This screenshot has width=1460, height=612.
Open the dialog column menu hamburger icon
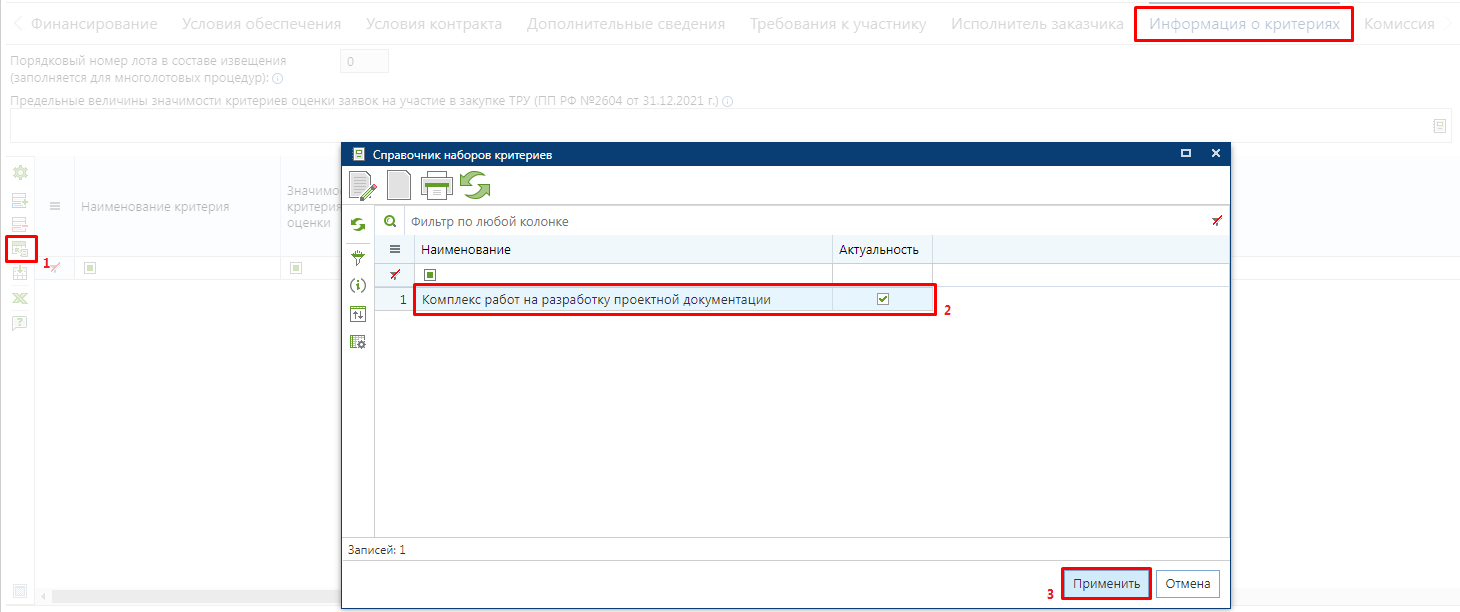pos(395,249)
